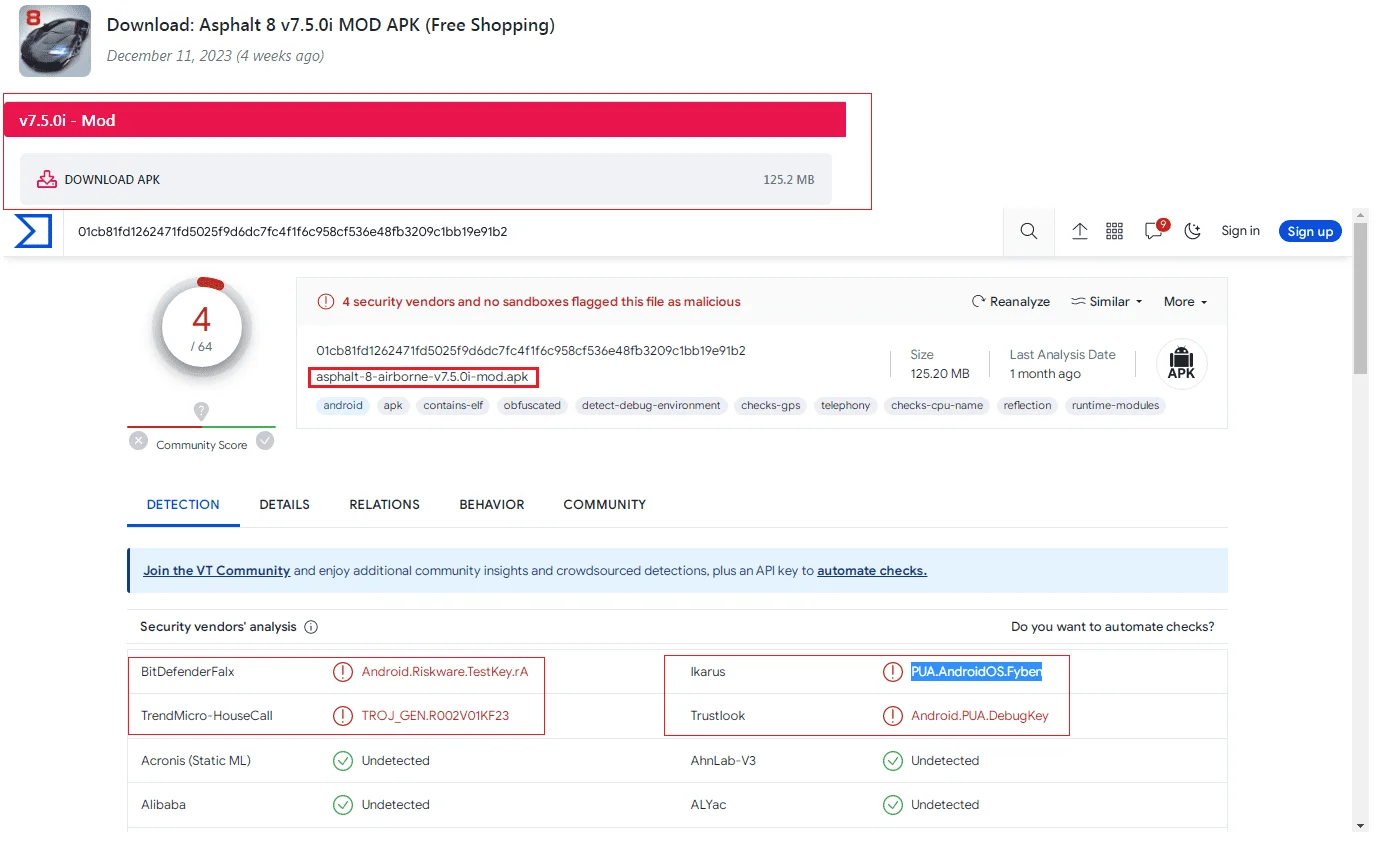Click the DOWNLOAD APK button
This screenshot has height=846, width=1376.
click(426, 180)
